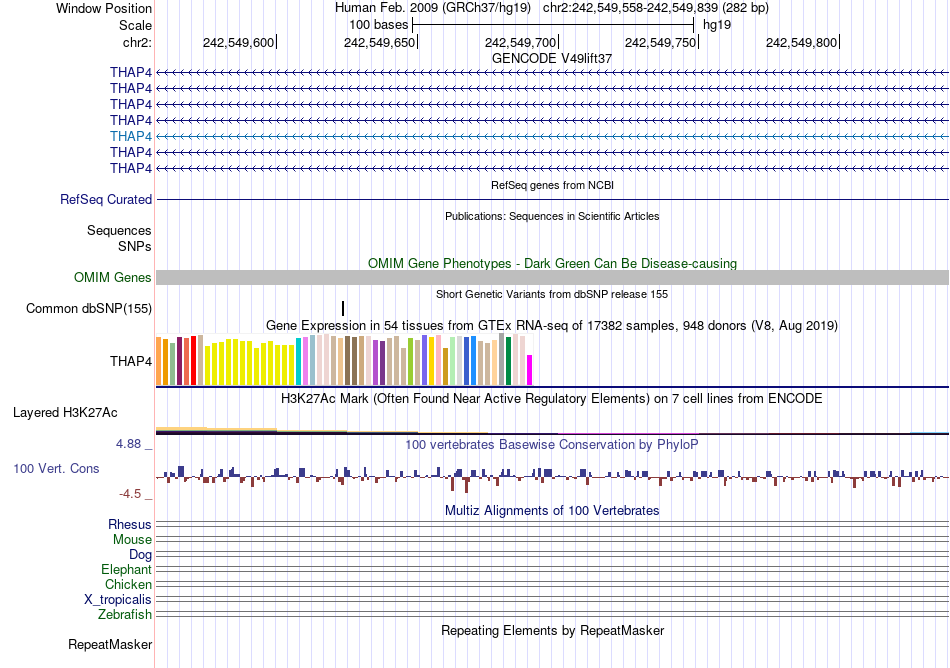The height and width of the screenshot is (668, 950).
Task: Click the black SNP tick in dbSNP track
Action: [343, 308]
